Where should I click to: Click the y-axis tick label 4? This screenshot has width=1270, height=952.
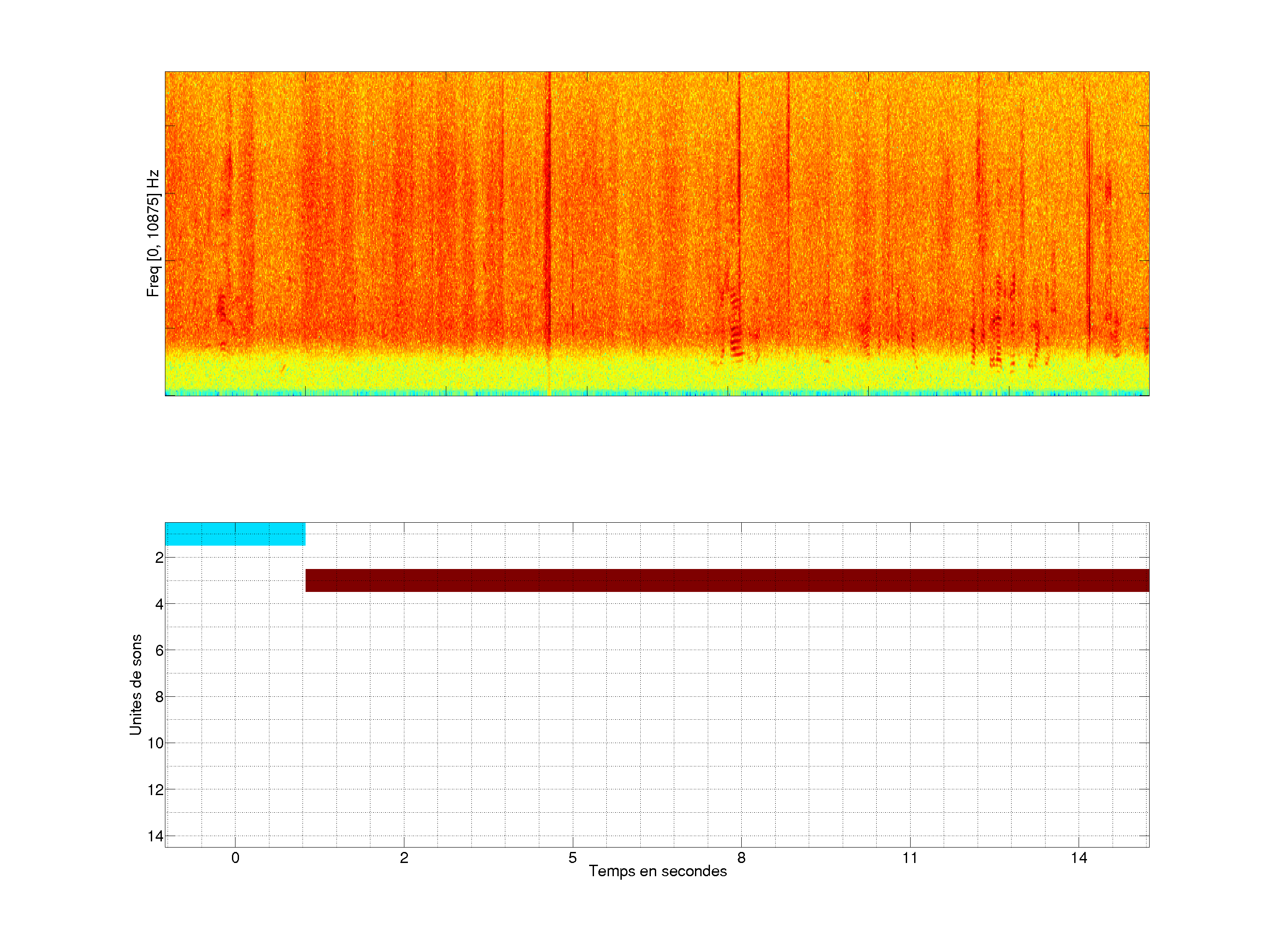[159, 604]
